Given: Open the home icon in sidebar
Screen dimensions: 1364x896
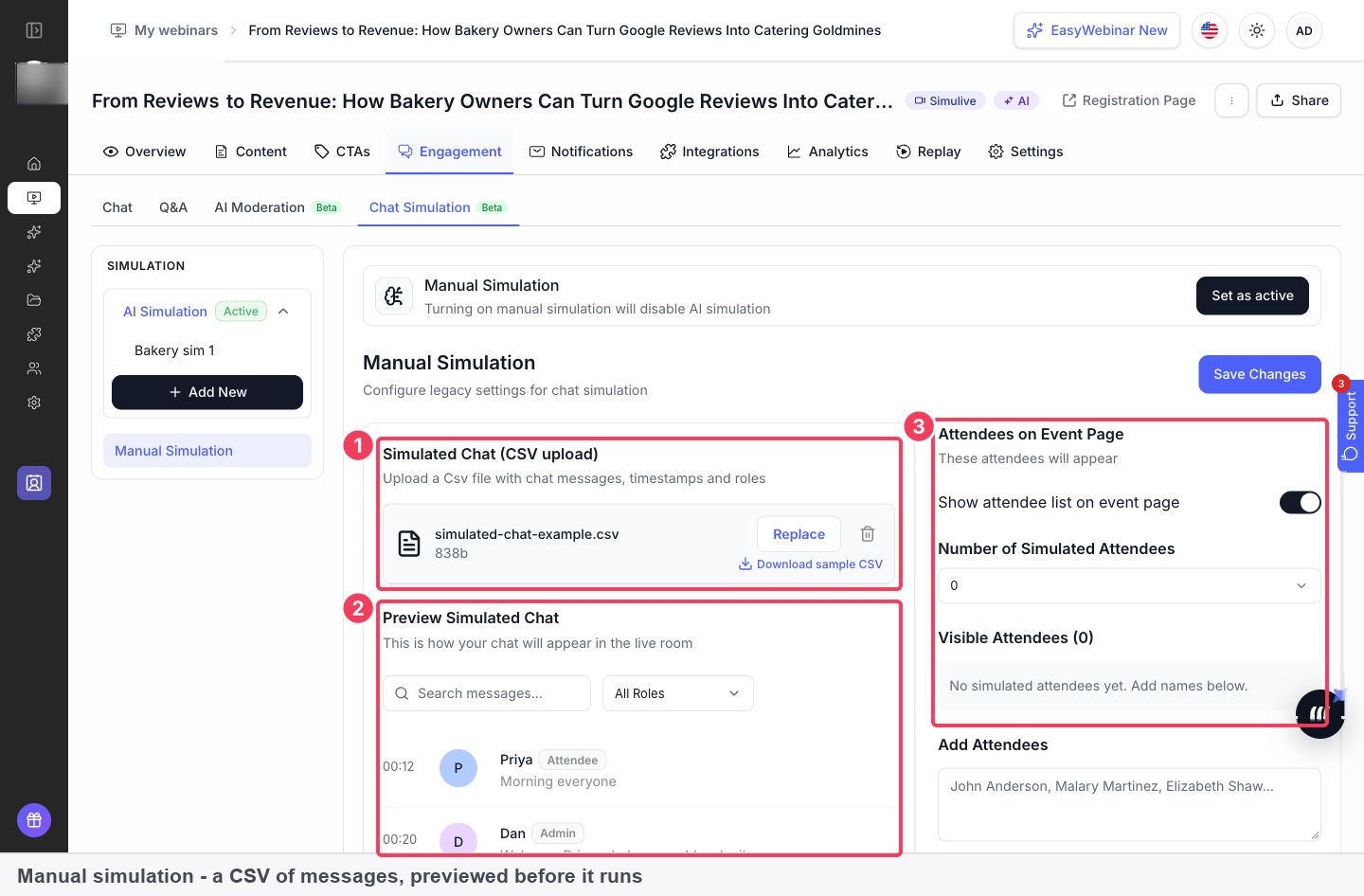Looking at the screenshot, I should point(34,164).
